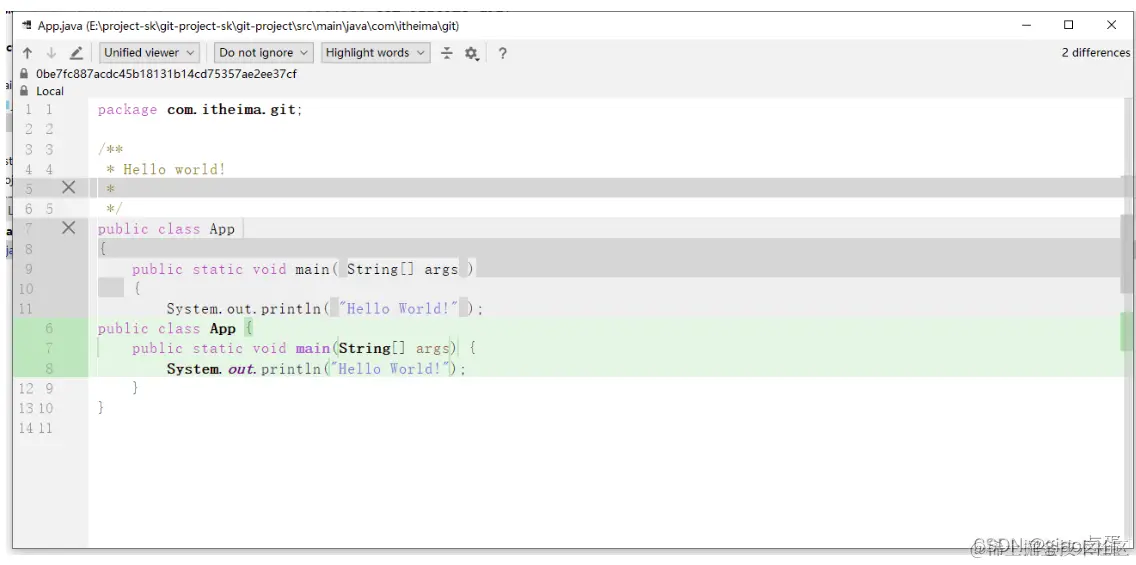This screenshot has height=565, width=1136.
Task: Open the Unified viewer dropdown
Action: pyautogui.click(x=149, y=52)
